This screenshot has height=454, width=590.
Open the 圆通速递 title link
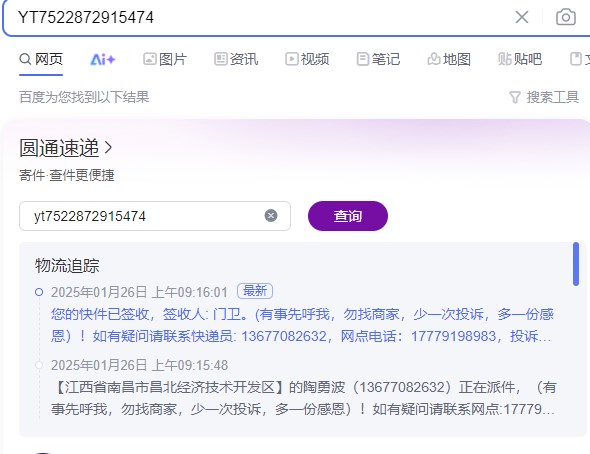(59, 147)
